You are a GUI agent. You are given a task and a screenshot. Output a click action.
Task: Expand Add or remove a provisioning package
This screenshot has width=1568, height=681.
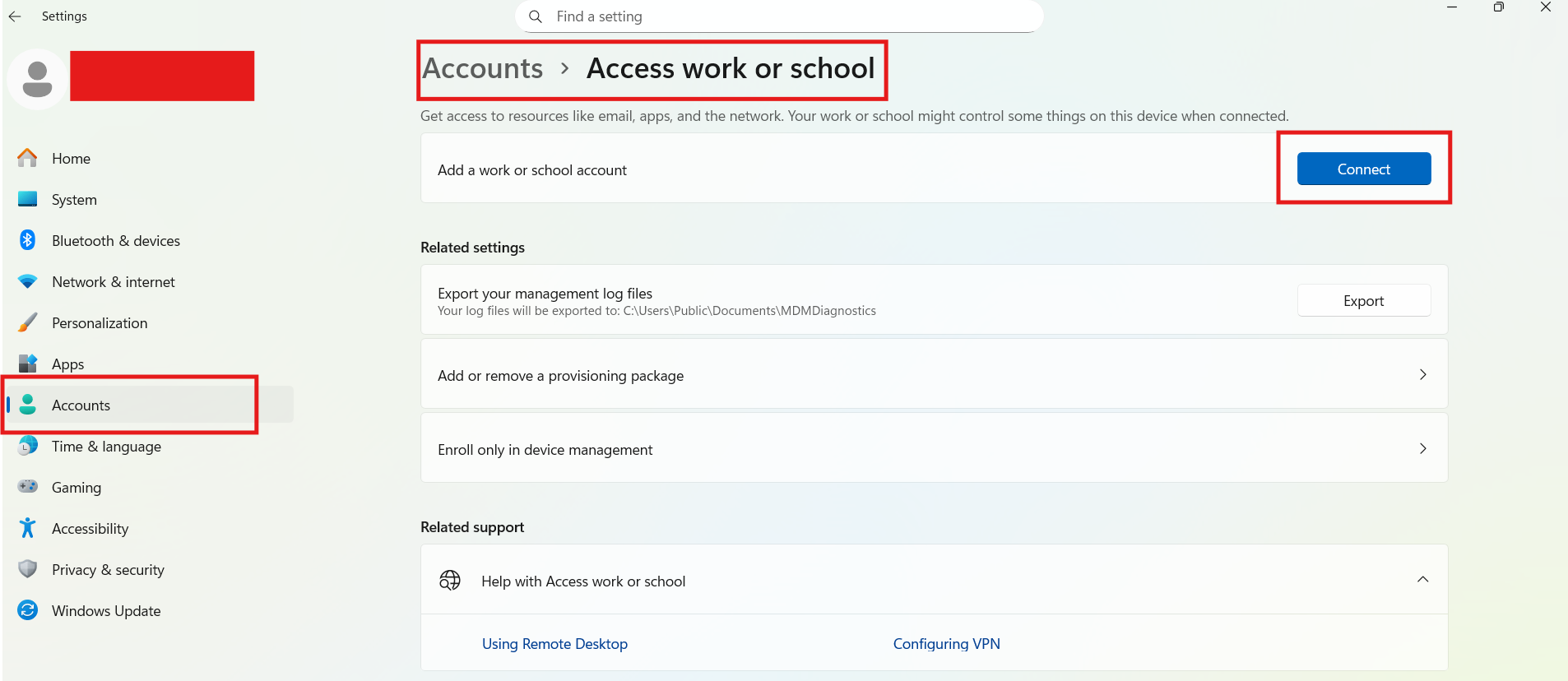point(1422,375)
